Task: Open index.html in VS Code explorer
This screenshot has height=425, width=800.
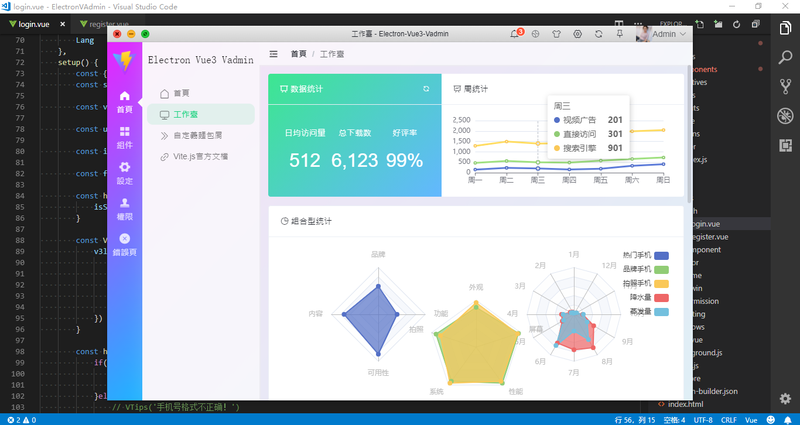Action: (x=685, y=404)
